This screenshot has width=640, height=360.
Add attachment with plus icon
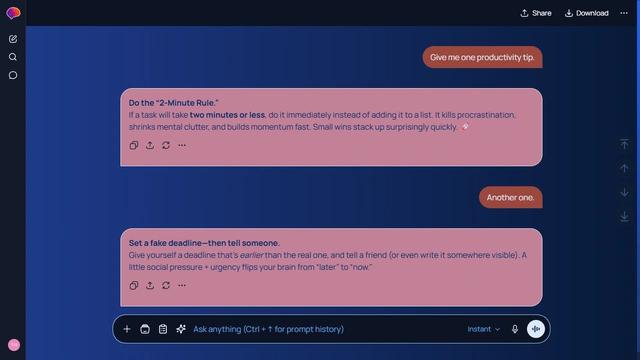point(127,329)
